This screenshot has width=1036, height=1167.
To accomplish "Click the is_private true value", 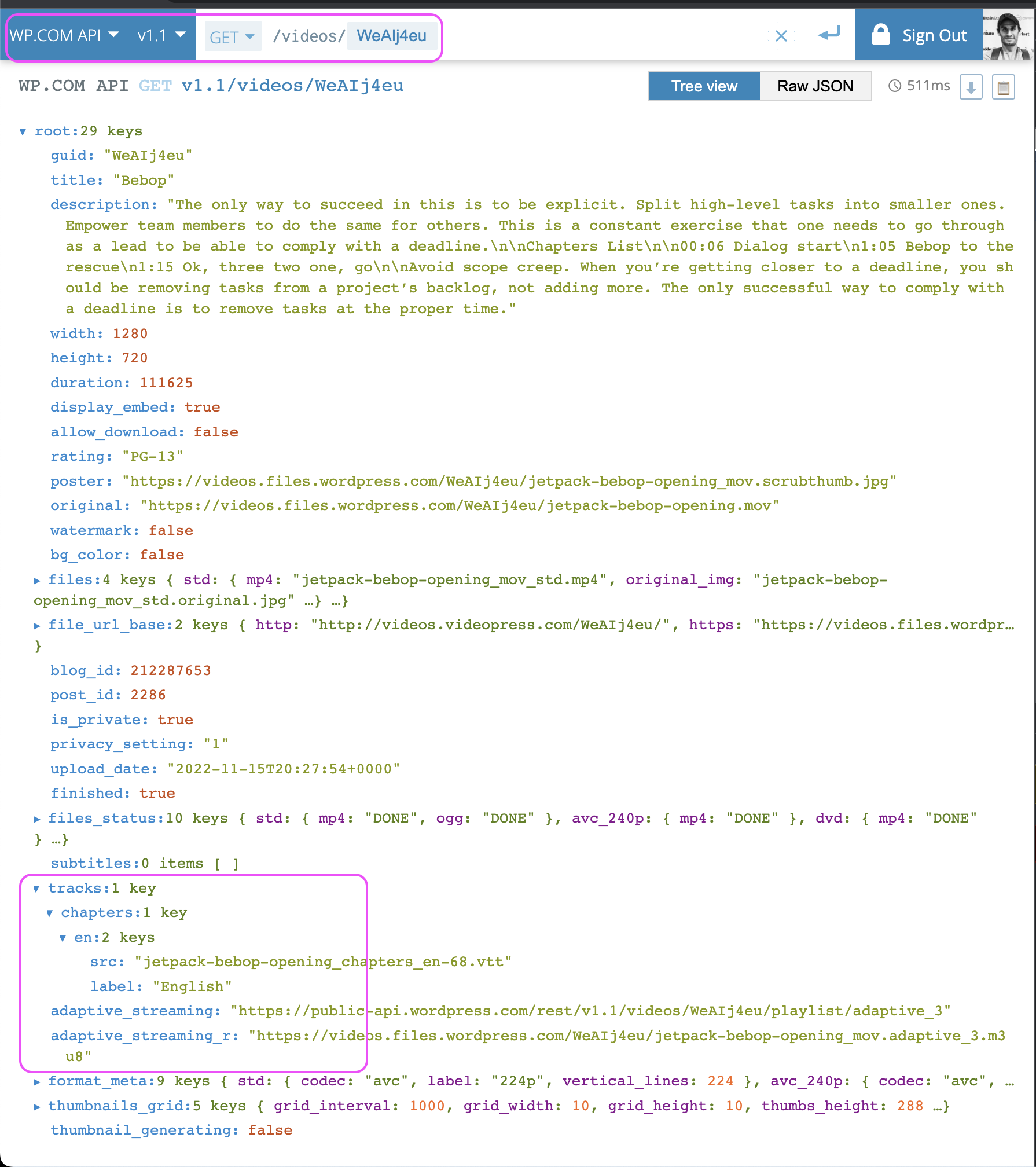I will (175, 720).
